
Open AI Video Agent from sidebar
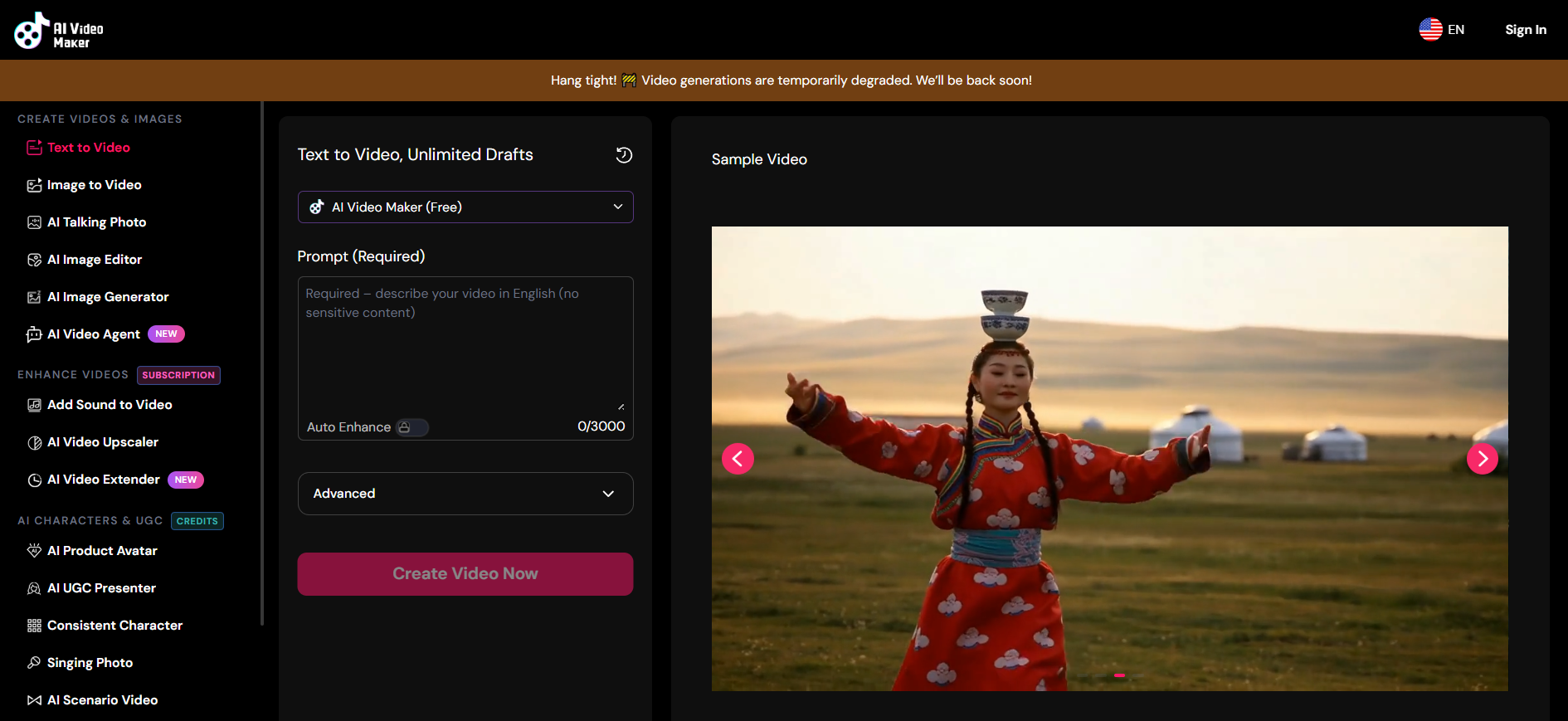[93, 334]
